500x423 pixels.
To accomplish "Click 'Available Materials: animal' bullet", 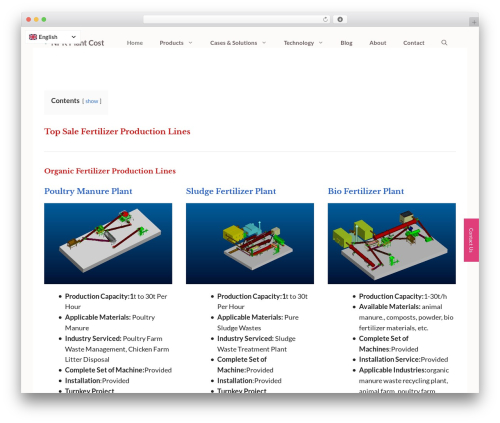I will pos(406,317).
